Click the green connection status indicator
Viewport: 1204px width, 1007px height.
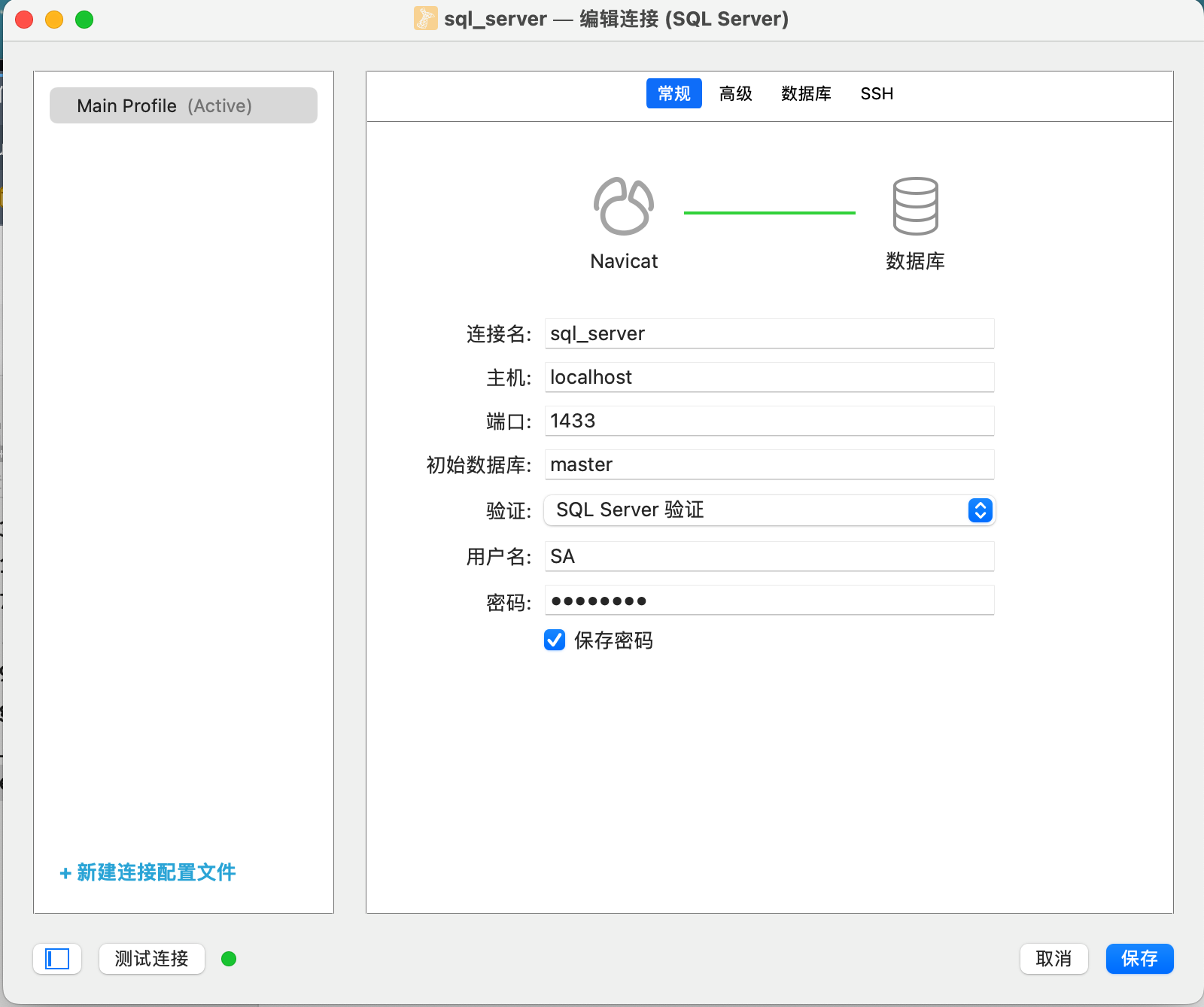click(229, 959)
